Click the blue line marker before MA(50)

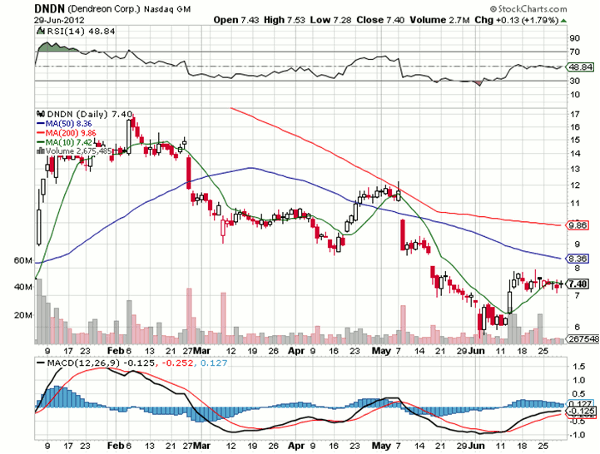pos(41,123)
